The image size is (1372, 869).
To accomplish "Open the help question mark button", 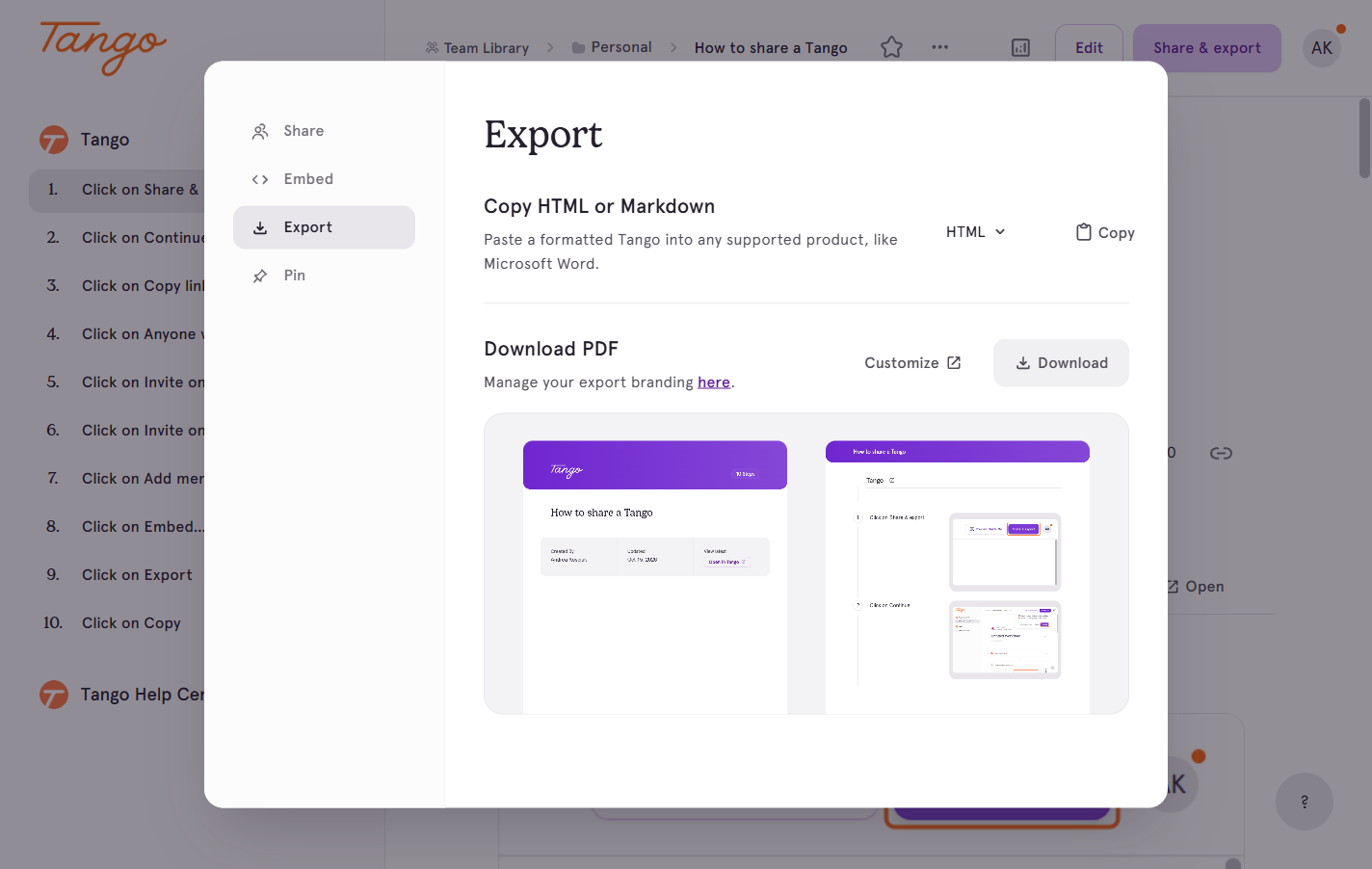I will (1304, 802).
